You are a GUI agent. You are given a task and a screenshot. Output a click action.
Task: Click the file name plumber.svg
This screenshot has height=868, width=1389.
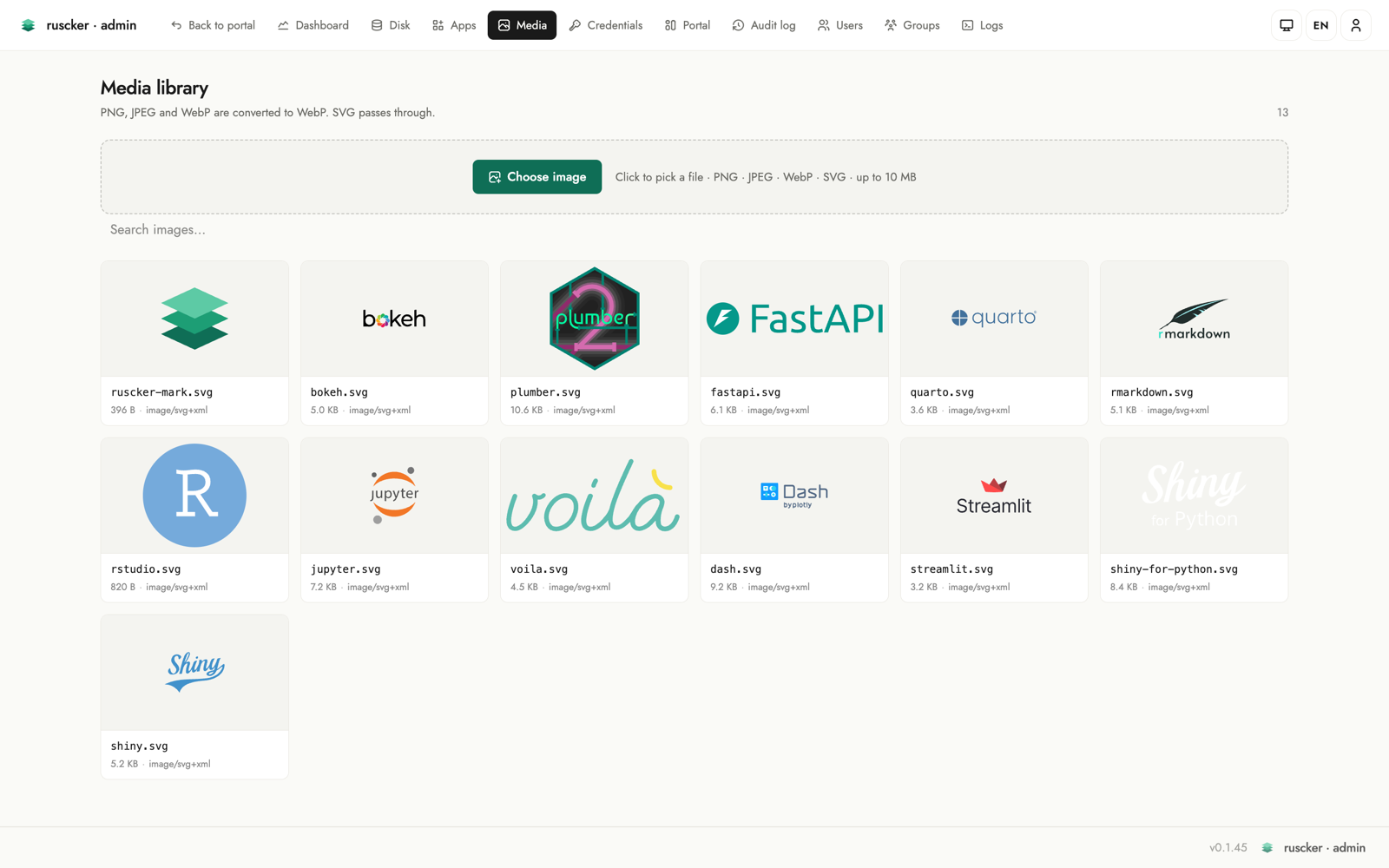[x=545, y=392]
